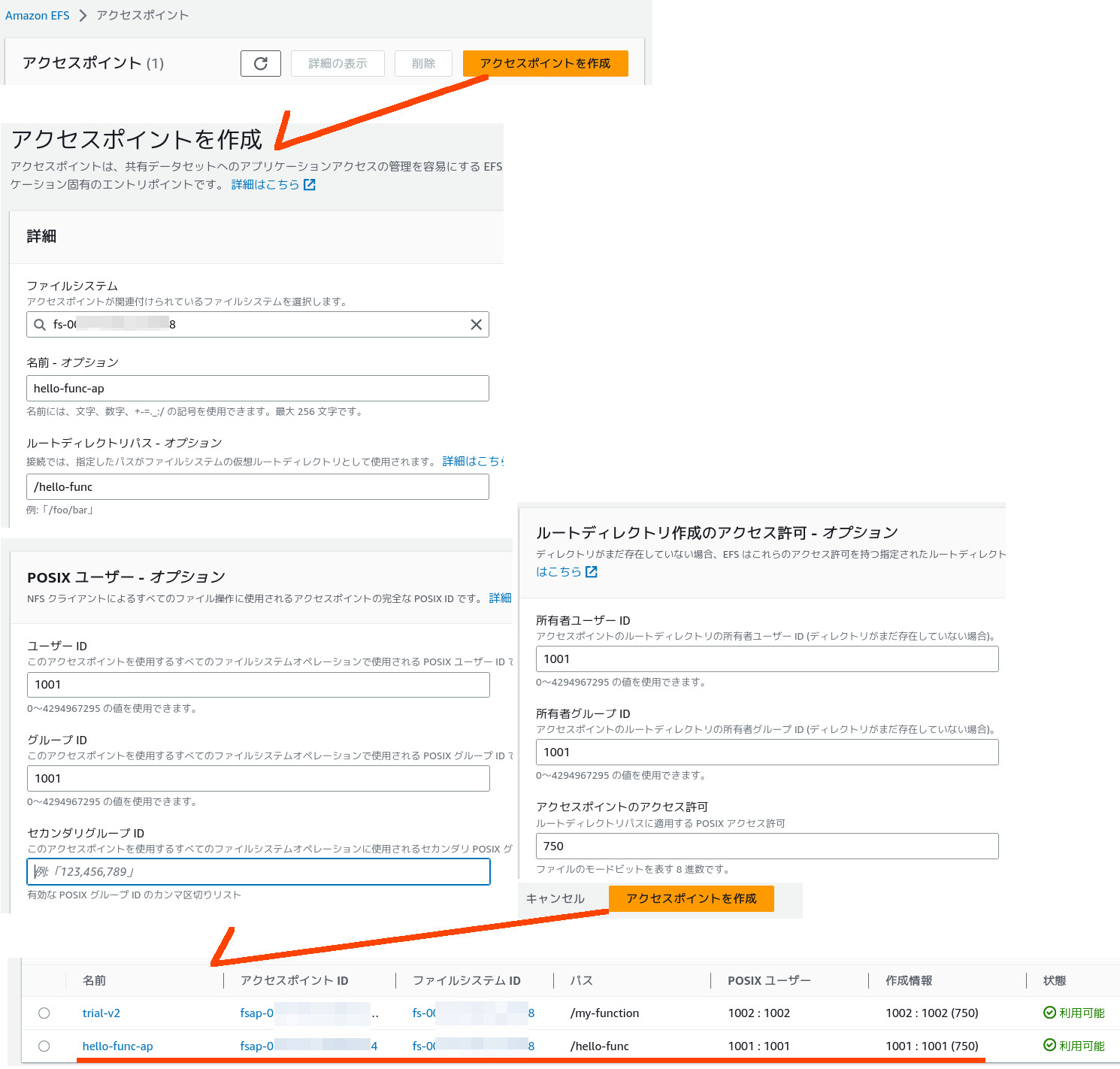The width and height of the screenshot is (1120, 1069).
Task: Open the 詳細 link in POSIX user section
Action: coord(500,598)
